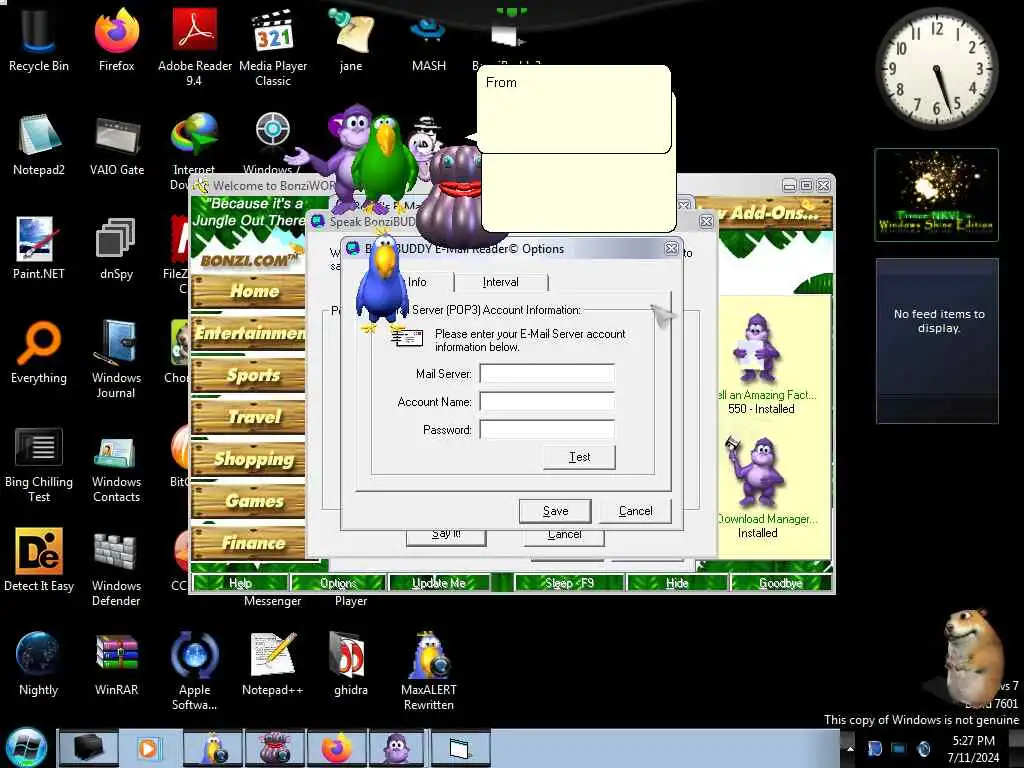Viewport: 1024px width, 768px height.
Task: Click in the Account Name field
Action: (x=547, y=402)
